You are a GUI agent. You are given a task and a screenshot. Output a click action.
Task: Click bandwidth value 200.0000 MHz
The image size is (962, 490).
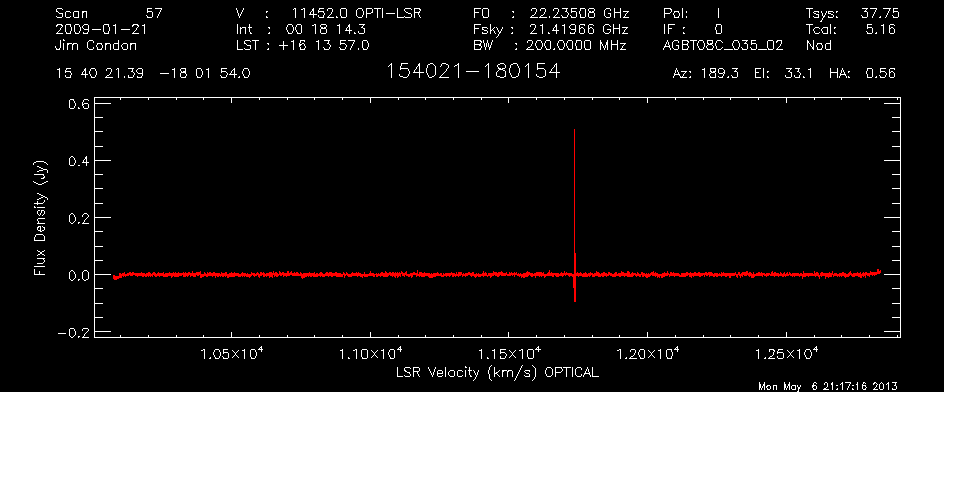click(575, 45)
